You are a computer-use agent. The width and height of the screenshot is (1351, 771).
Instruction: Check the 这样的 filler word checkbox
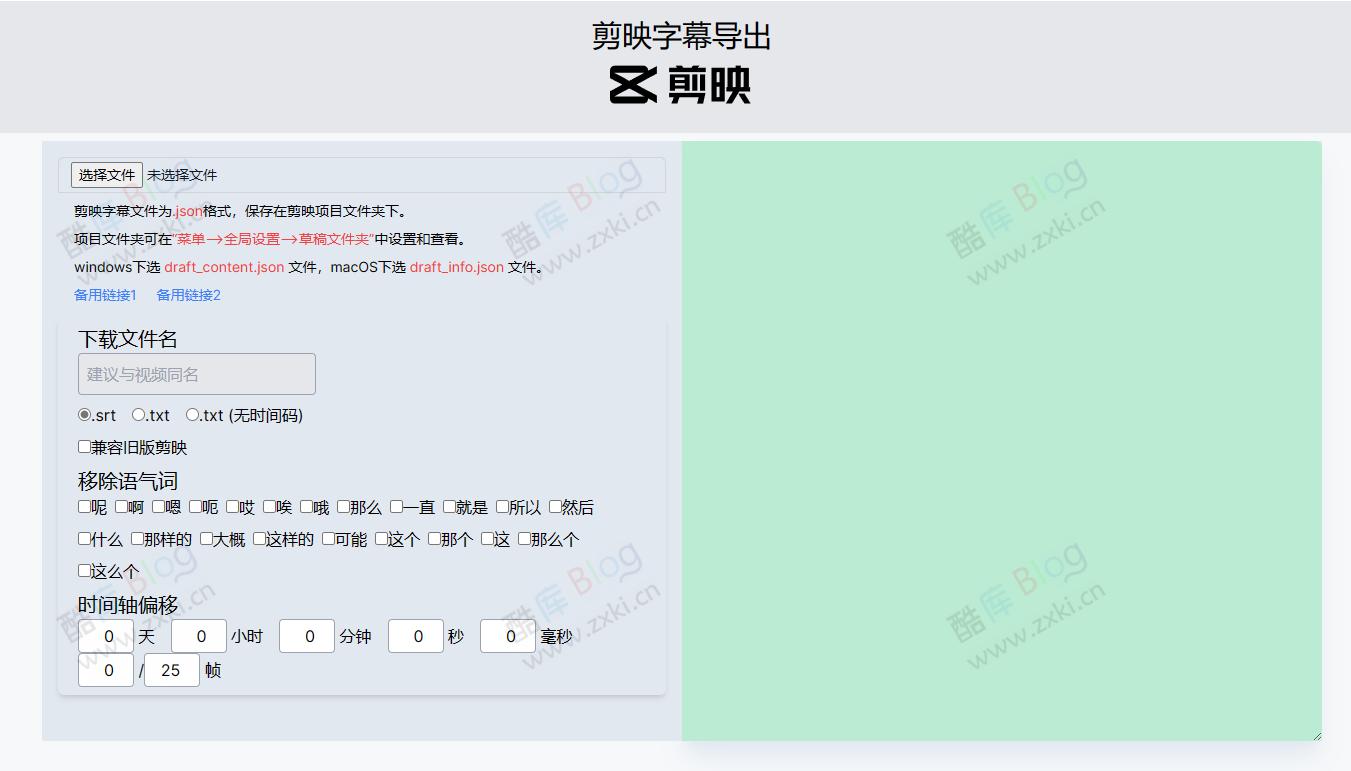(259, 539)
